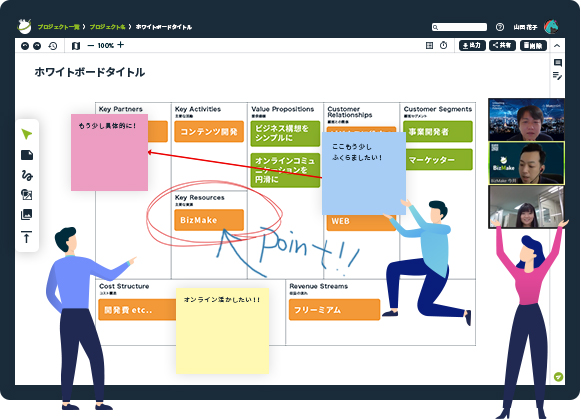The height and width of the screenshot is (419, 581).
Task: Click the large ホワイトボードタイトル board heading
Action: click(90, 72)
